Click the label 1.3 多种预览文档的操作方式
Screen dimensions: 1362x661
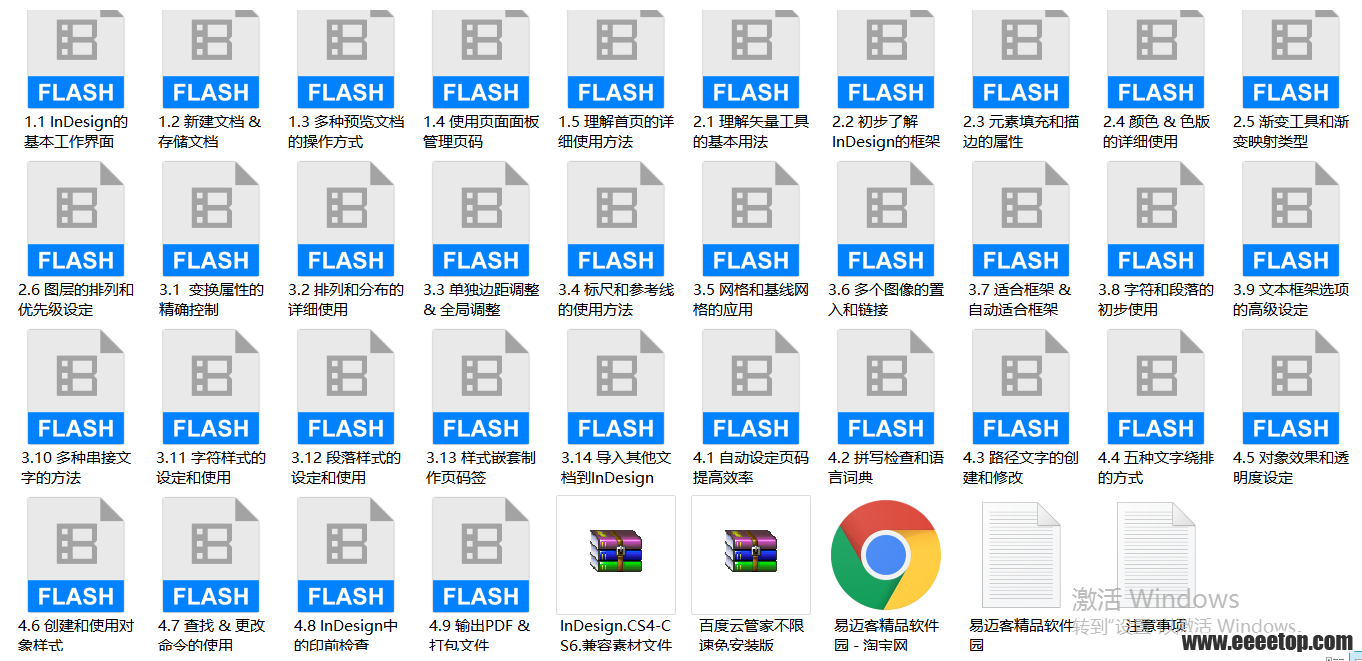click(x=346, y=131)
